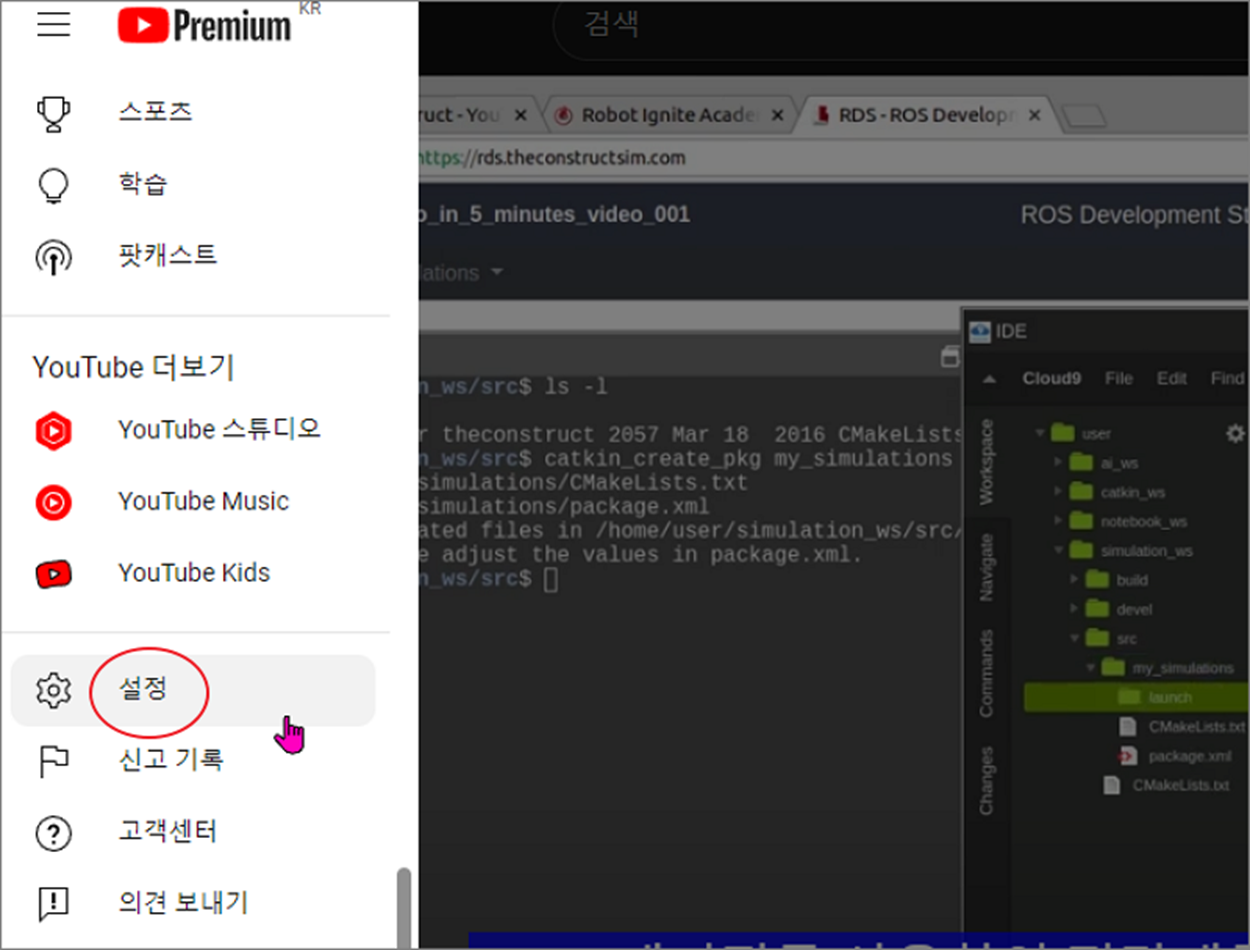The height and width of the screenshot is (950, 1250).
Task: Click the Podcasts broadcast icon
Action: (x=53, y=256)
